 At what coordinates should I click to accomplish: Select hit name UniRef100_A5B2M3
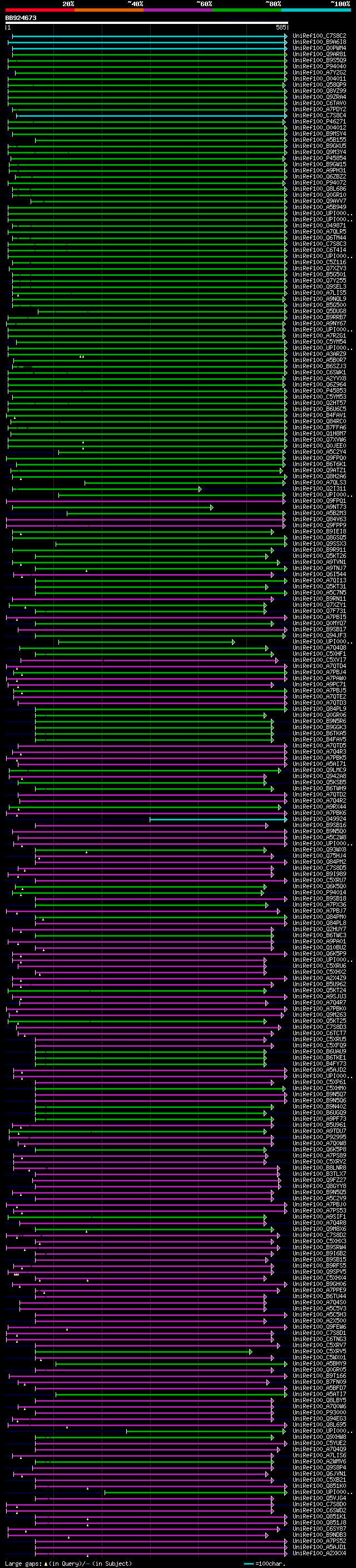319,513
